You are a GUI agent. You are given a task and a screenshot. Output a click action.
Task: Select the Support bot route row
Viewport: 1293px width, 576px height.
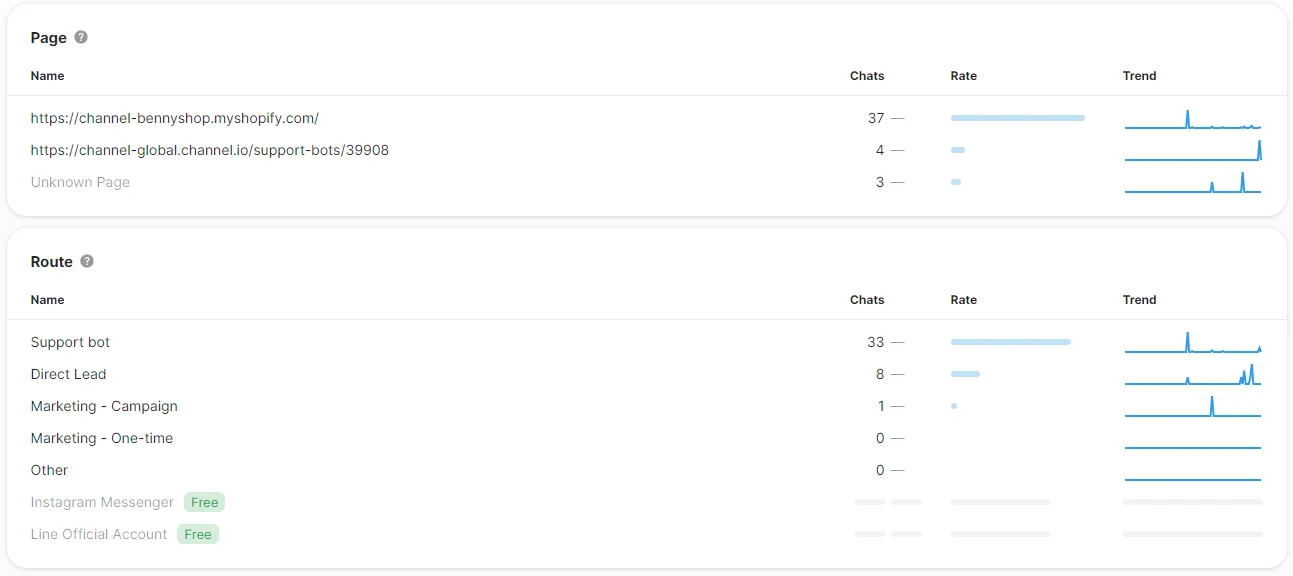[x=70, y=342]
